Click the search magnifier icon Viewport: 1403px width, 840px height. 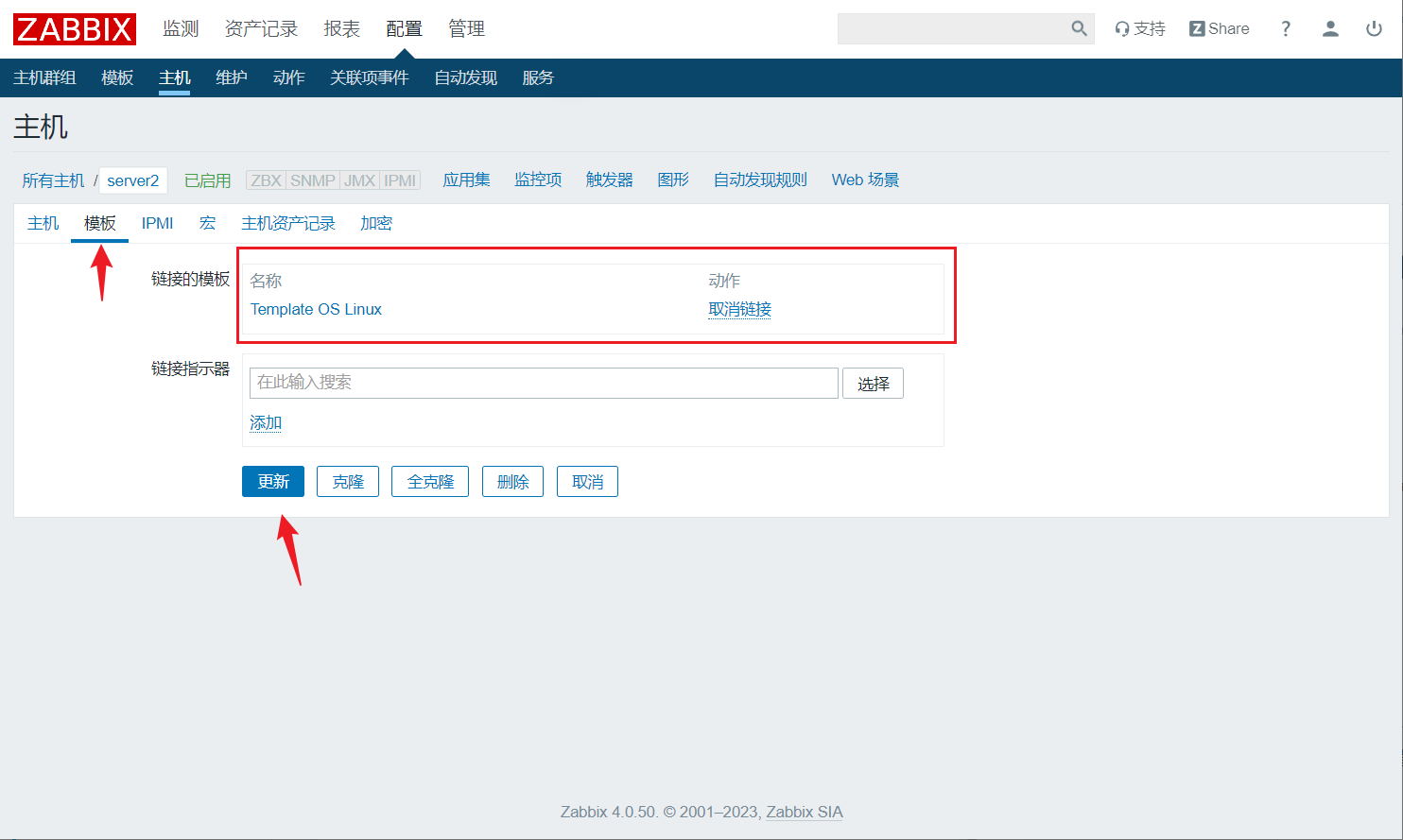[x=1079, y=28]
